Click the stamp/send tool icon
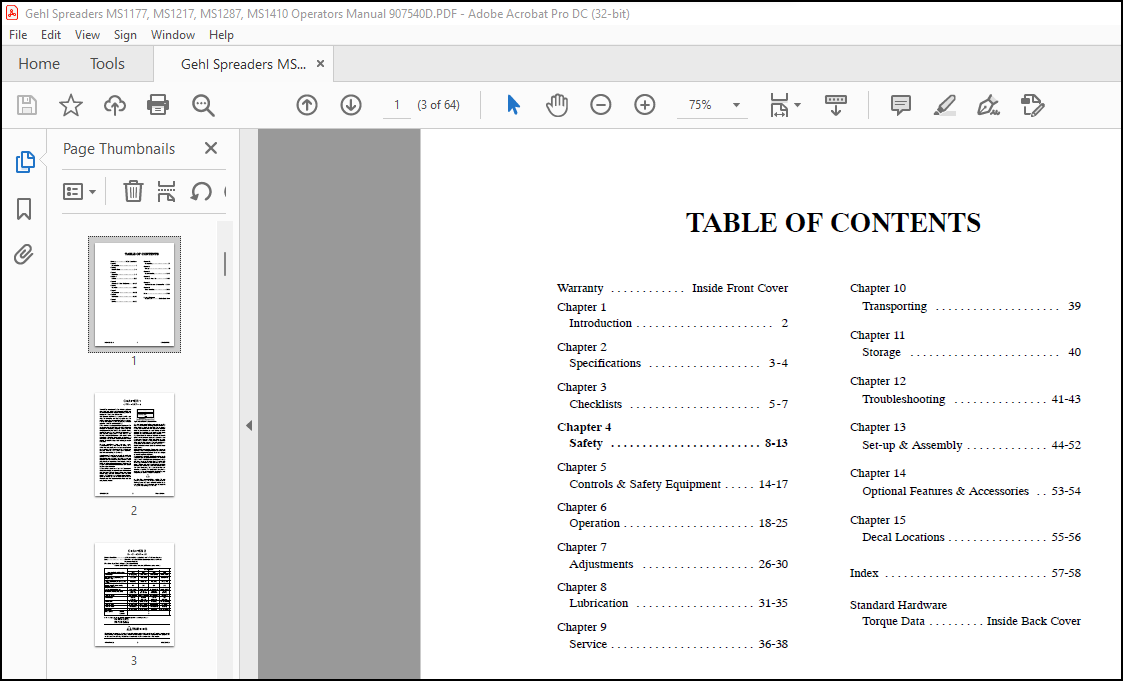 click(1033, 105)
